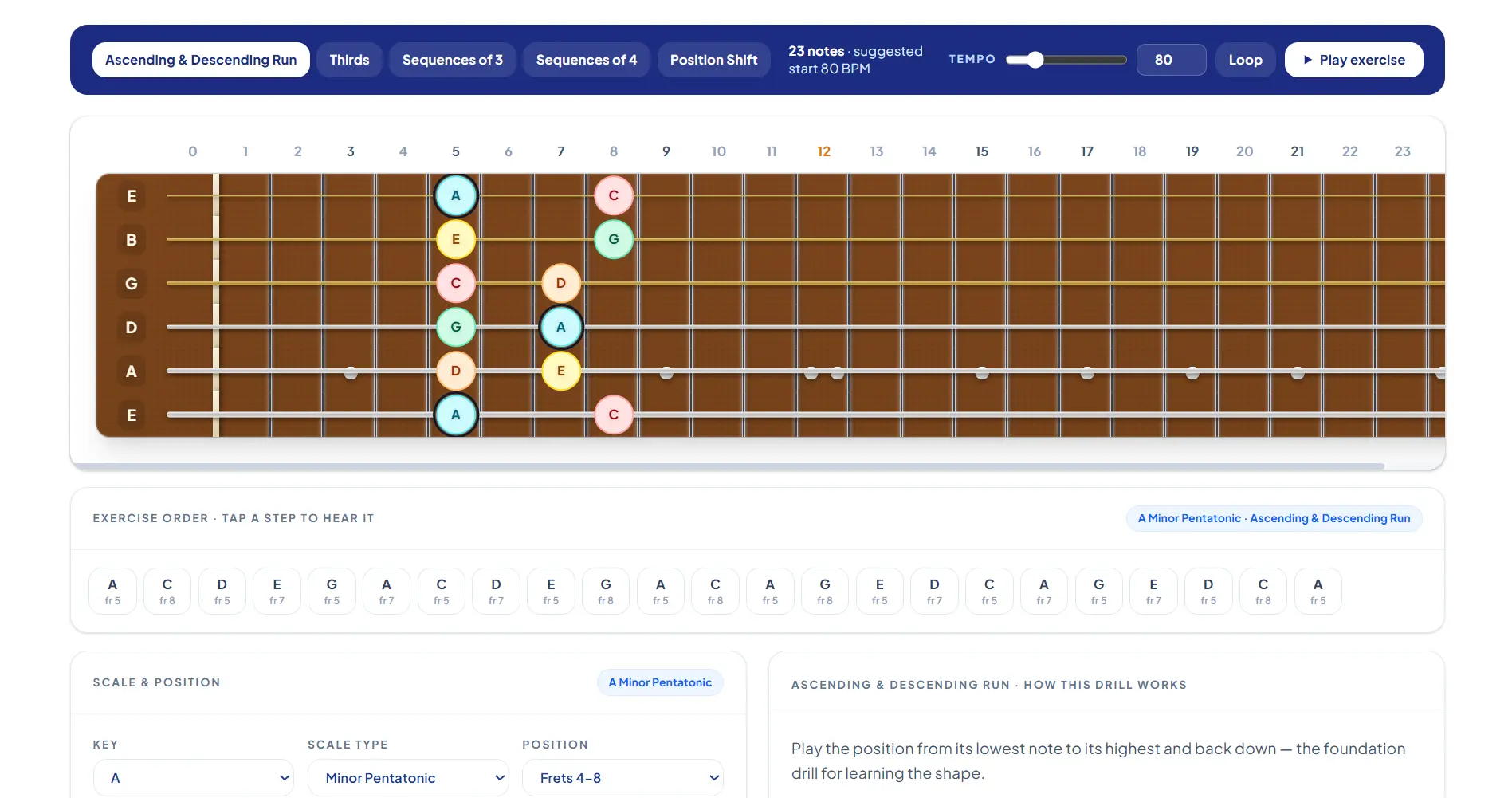Screen dimensions: 1512x798
Task: Tap tenth step G fr 8
Action: (x=606, y=591)
